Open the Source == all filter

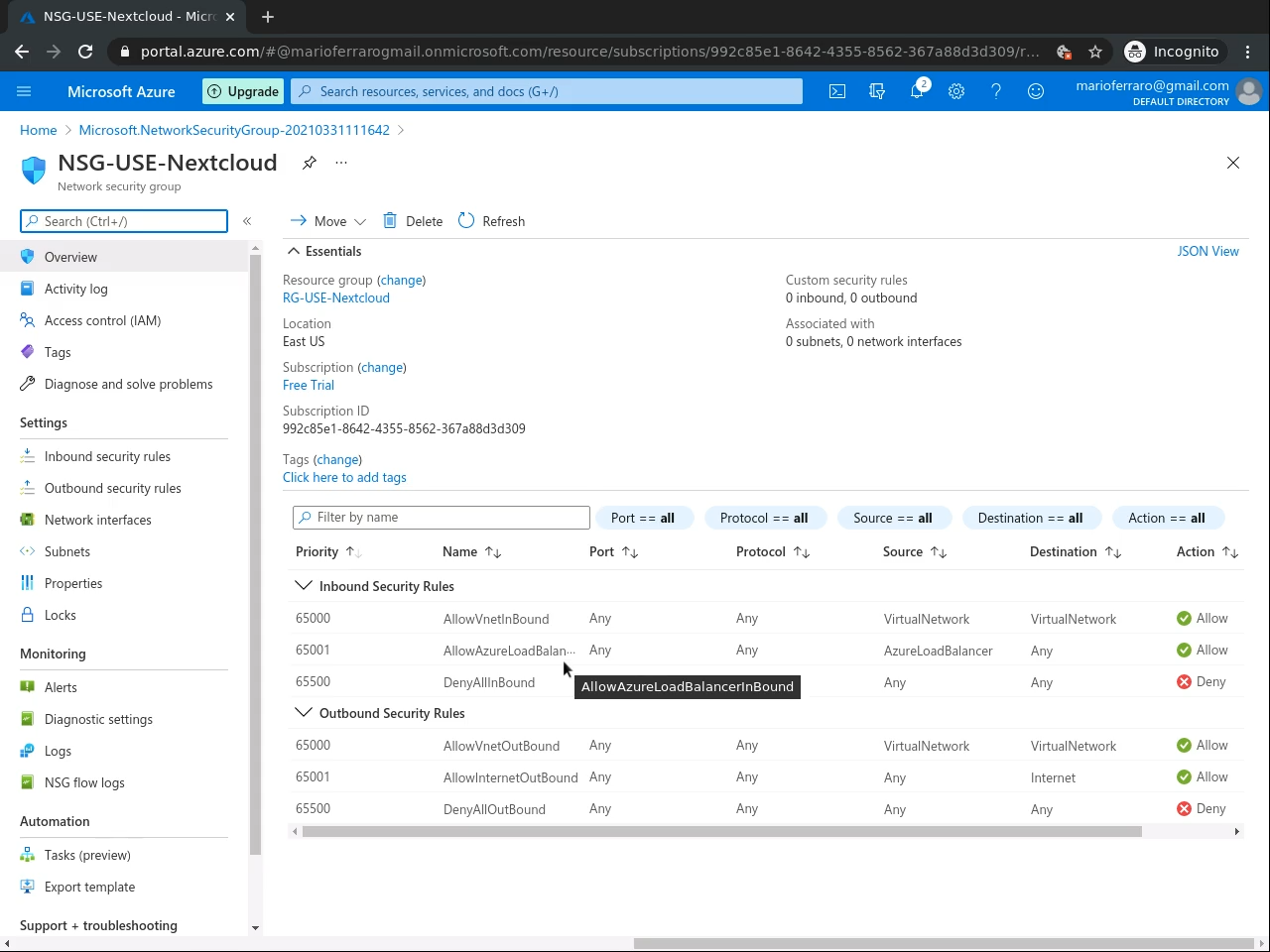click(893, 518)
